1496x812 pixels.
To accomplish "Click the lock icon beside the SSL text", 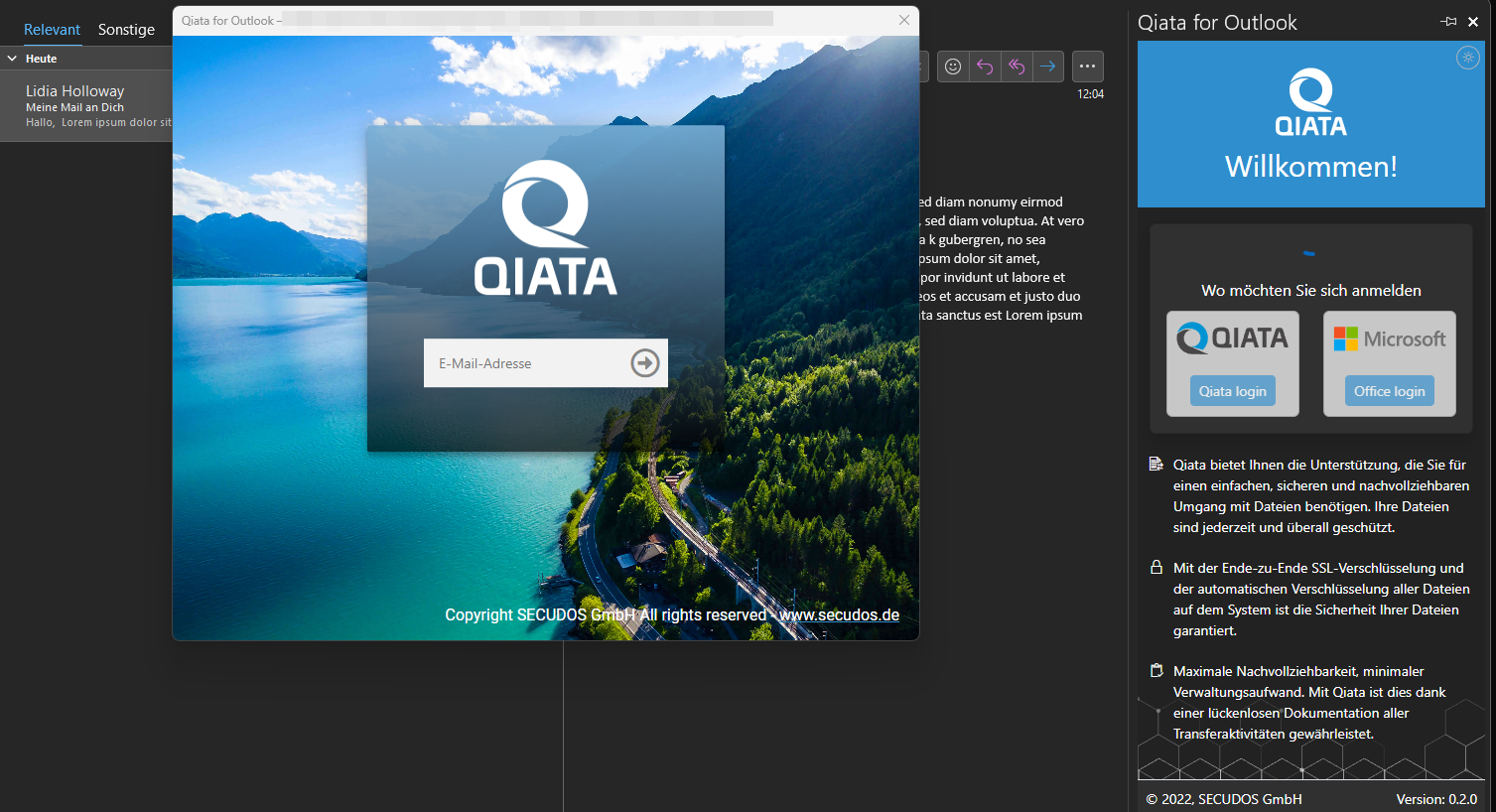I will point(1156,568).
